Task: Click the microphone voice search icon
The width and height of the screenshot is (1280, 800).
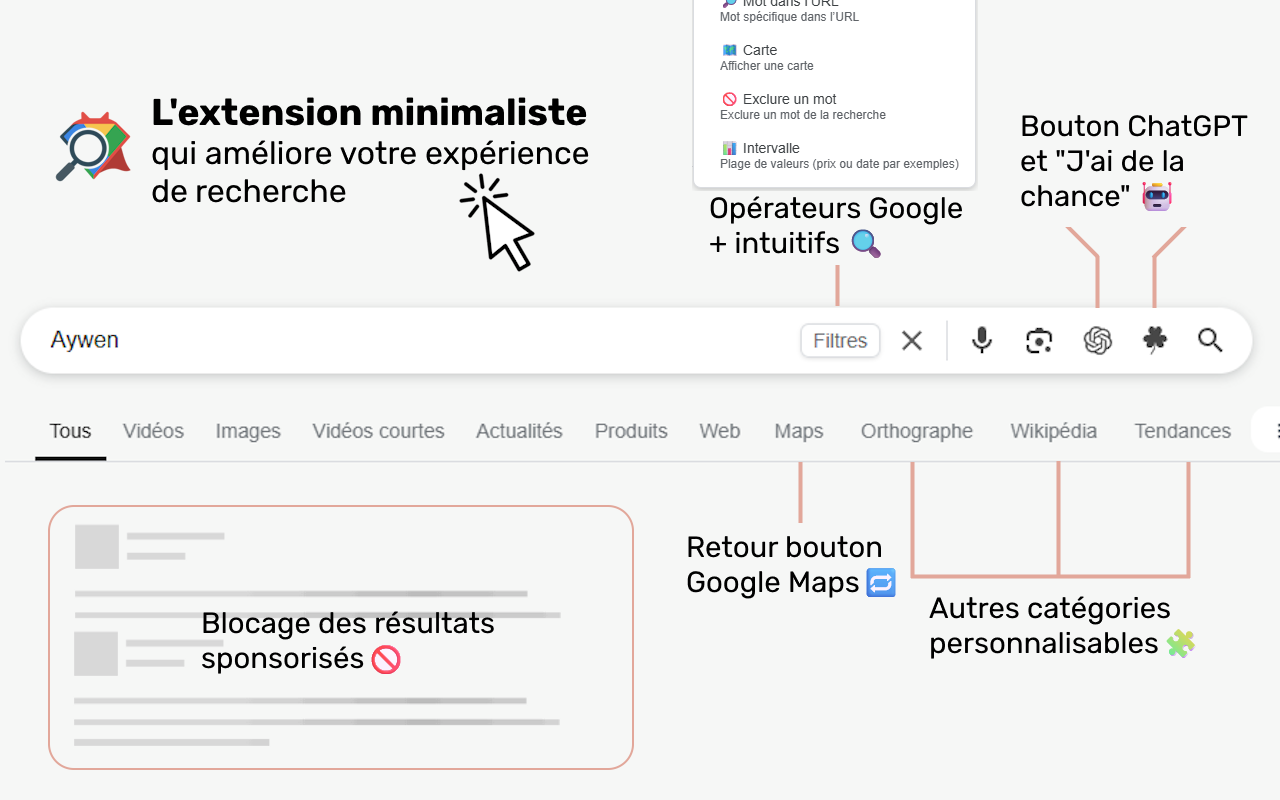Action: (x=982, y=341)
